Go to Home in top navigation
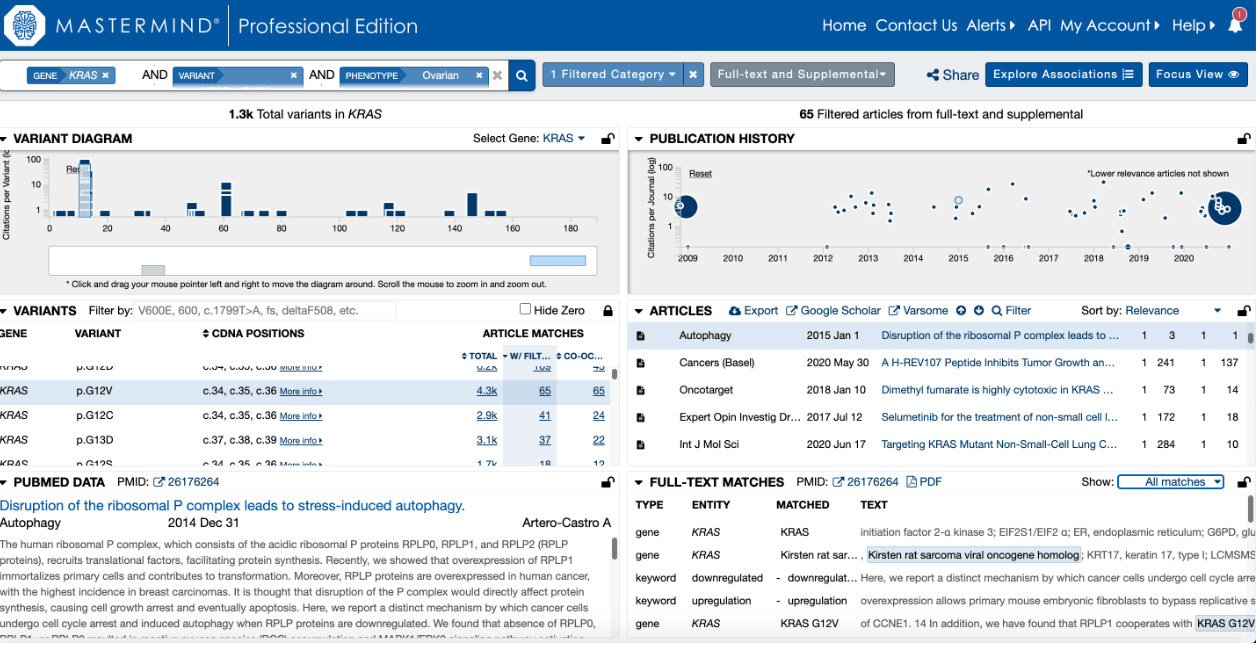Viewport: 1256px width, 645px height. (844, 26)
